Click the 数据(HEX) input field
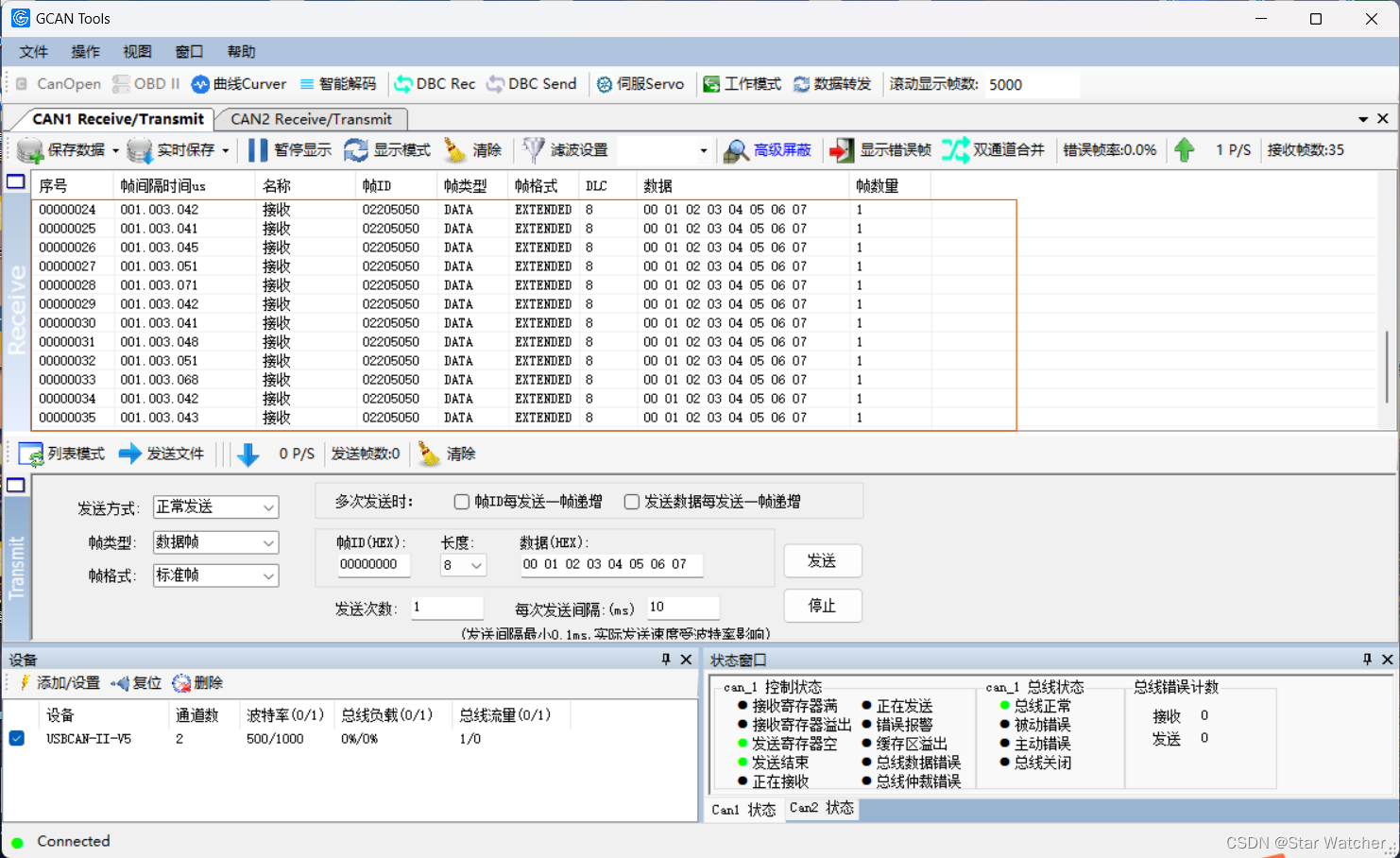Screen dimensions: 1400x858 pyautogui.click(x=611, y=565)
